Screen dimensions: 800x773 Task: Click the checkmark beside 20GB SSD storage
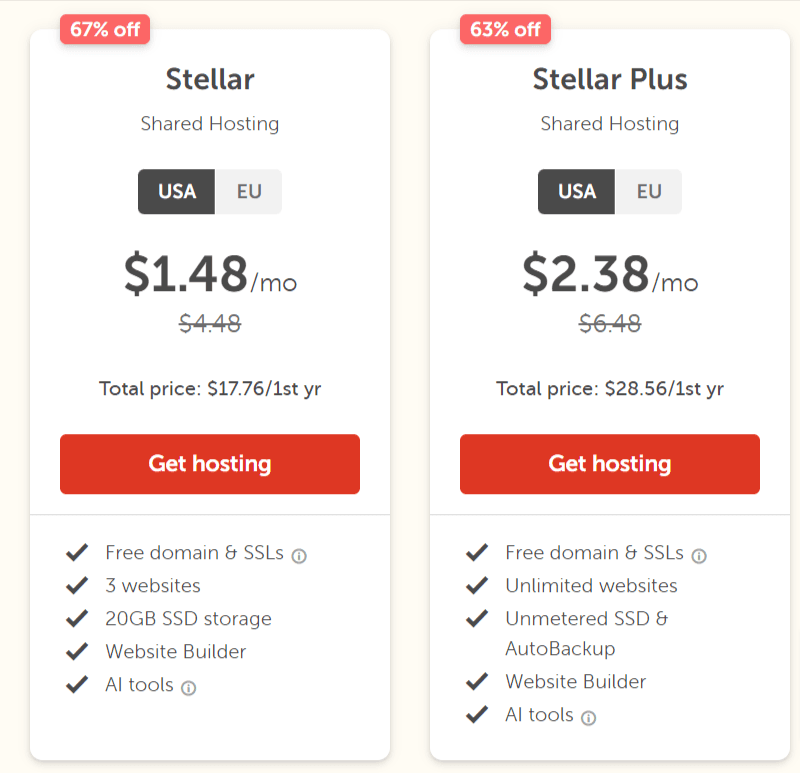(x=77, y=618)
